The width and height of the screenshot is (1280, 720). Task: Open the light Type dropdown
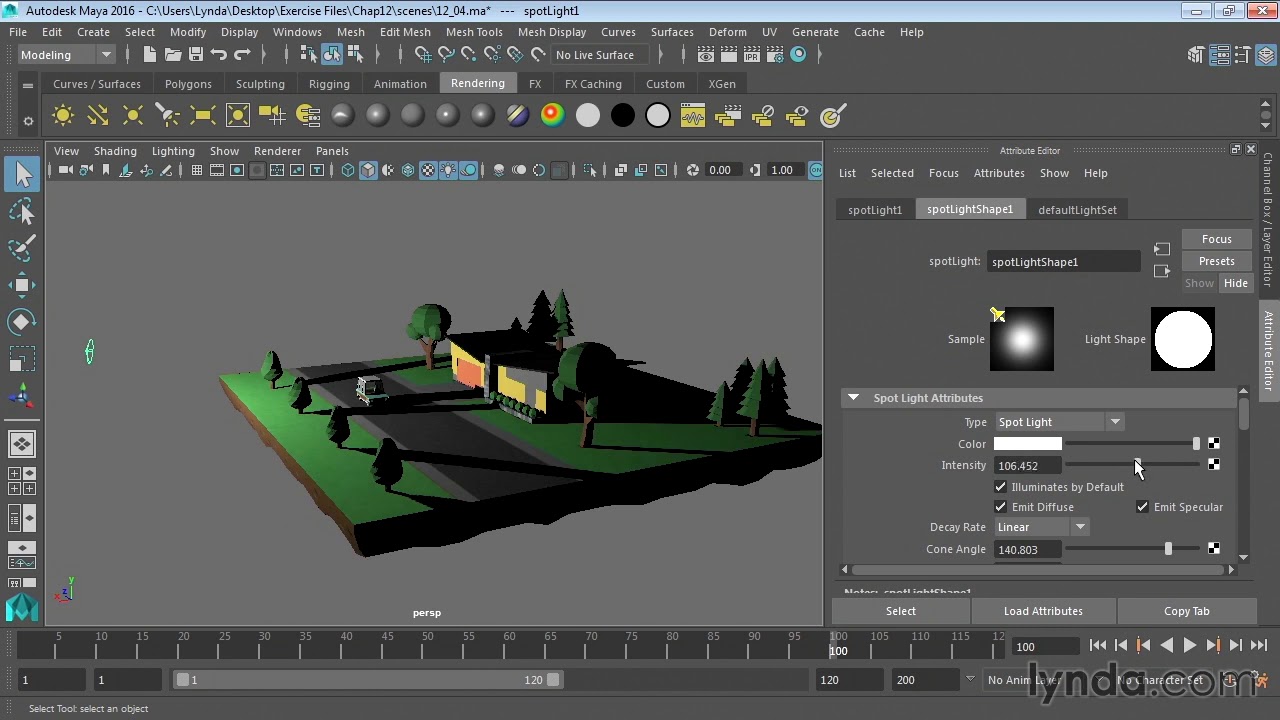coord(1059,422)
